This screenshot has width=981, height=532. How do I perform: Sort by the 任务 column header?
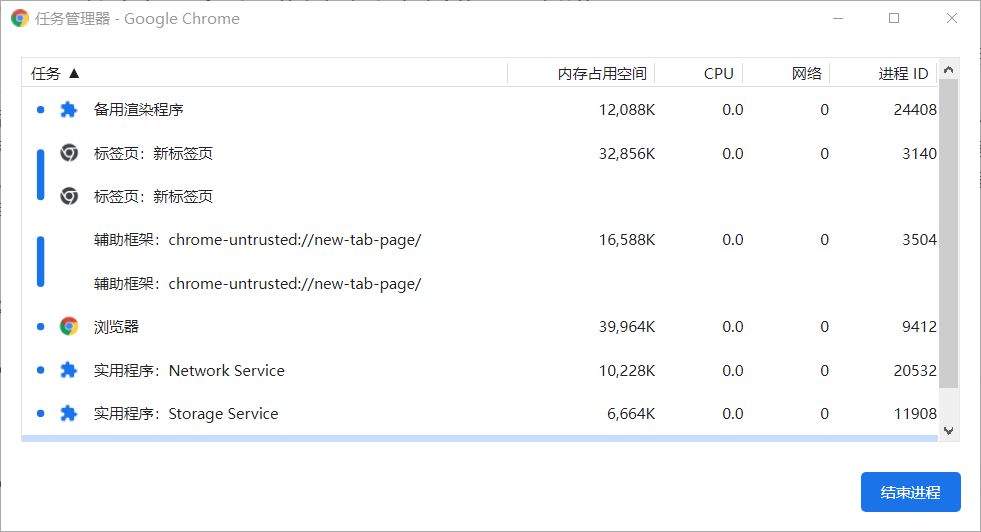click(x=56, y=73)
